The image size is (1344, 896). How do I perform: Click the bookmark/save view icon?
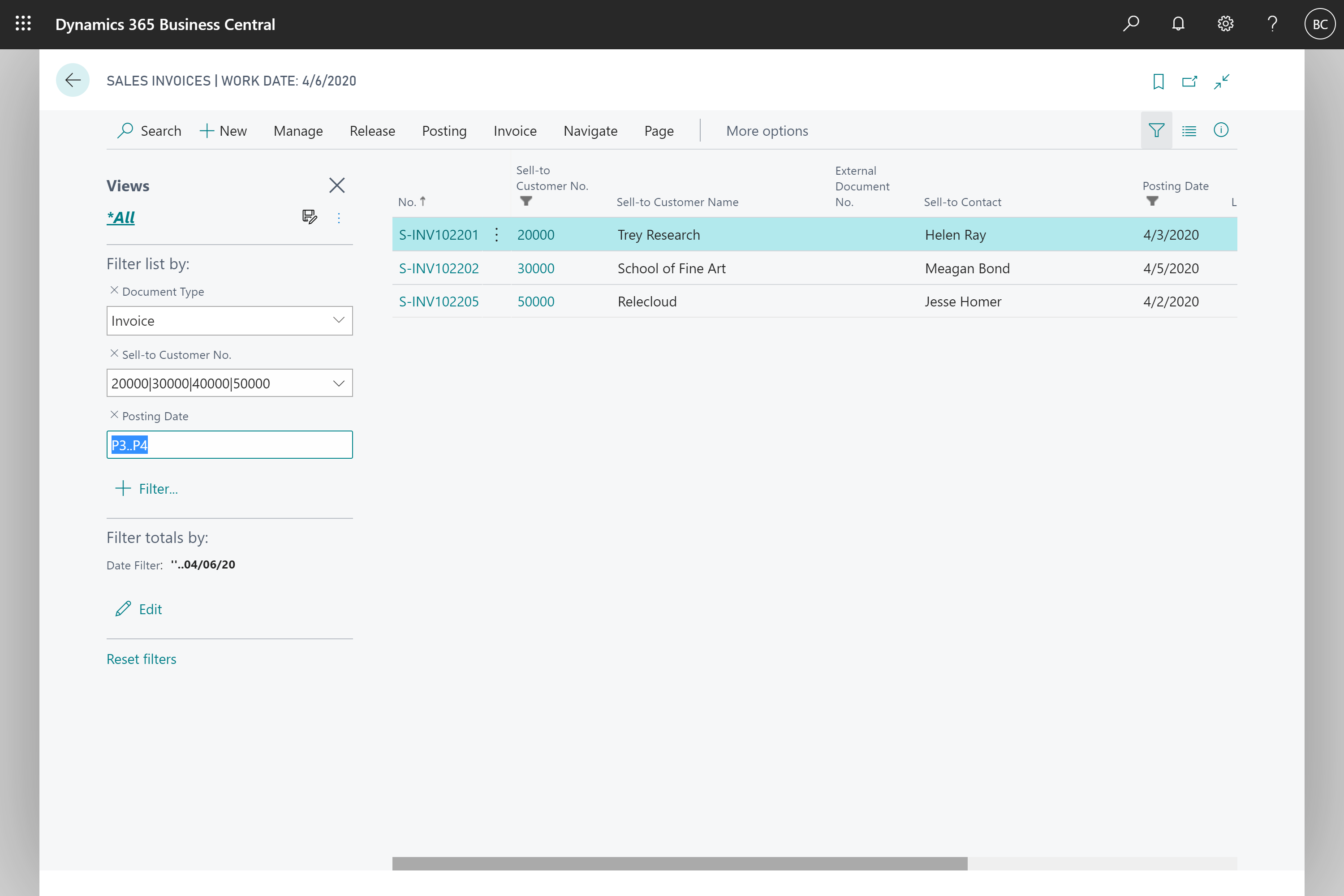pos(1158,81)
